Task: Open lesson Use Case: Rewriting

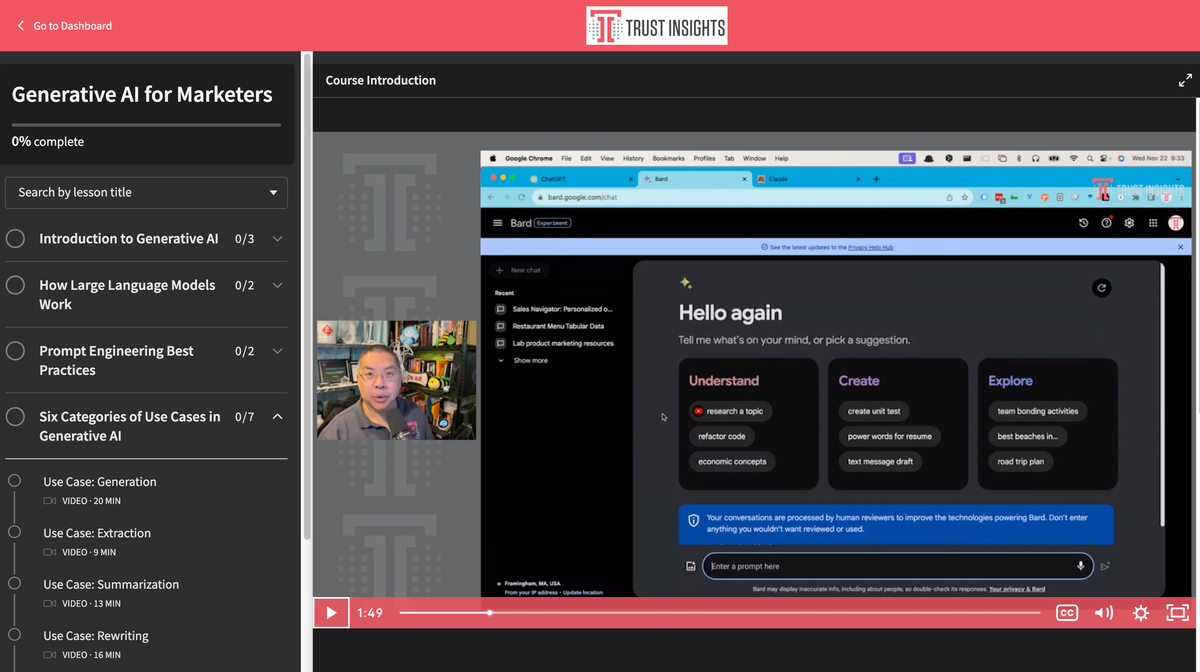Action: coord(96,635)
